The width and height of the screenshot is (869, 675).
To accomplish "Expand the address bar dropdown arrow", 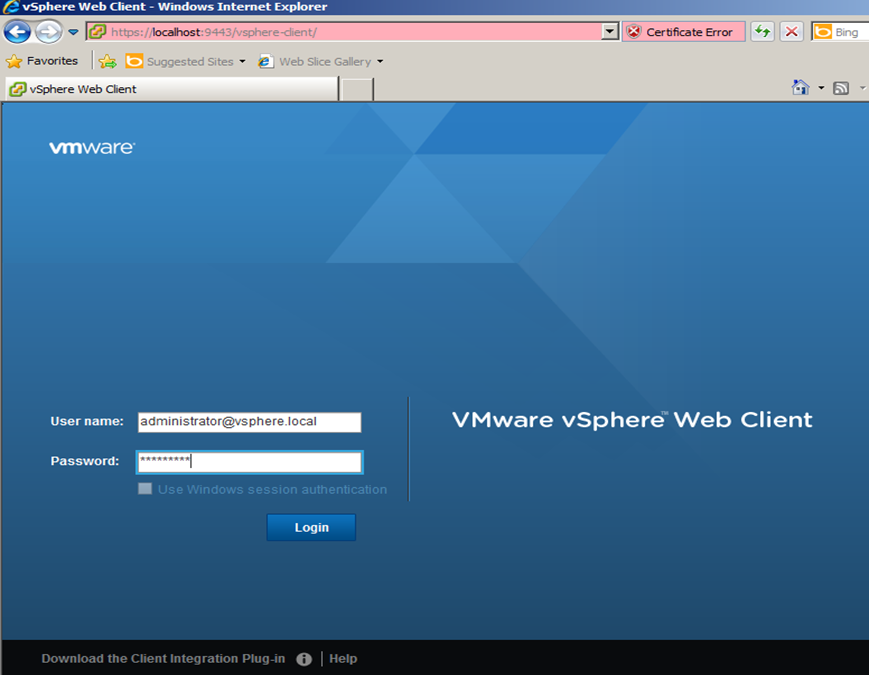I will (610, 32).
